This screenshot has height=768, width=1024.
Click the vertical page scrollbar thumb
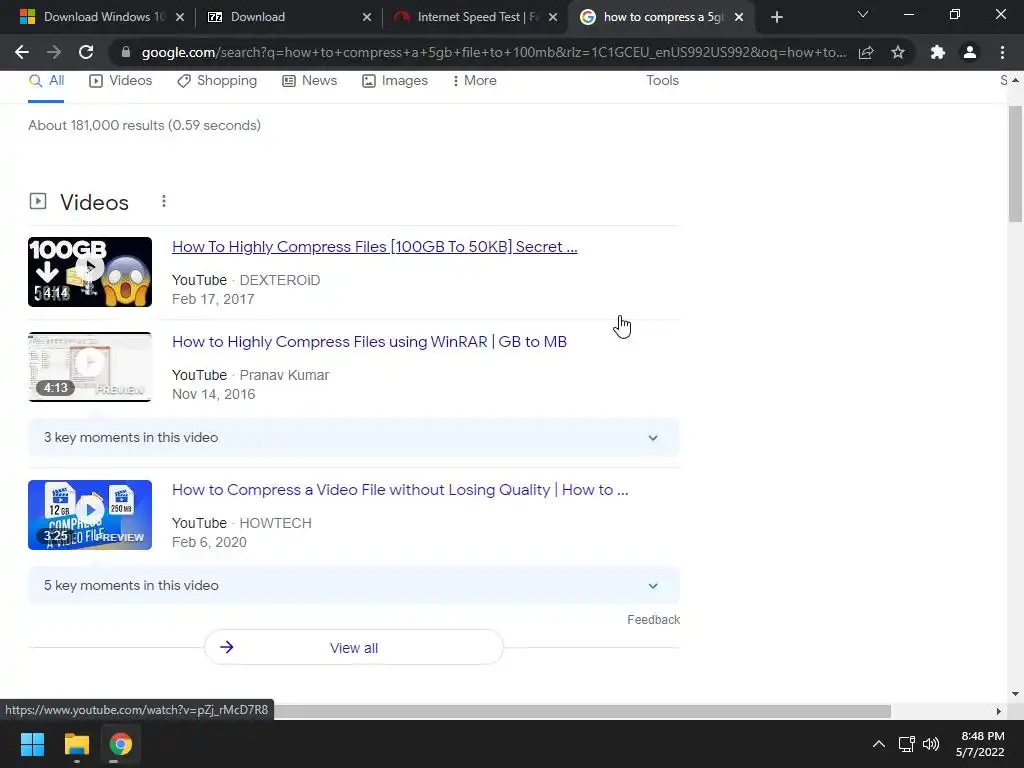[x=1015, y=163]
